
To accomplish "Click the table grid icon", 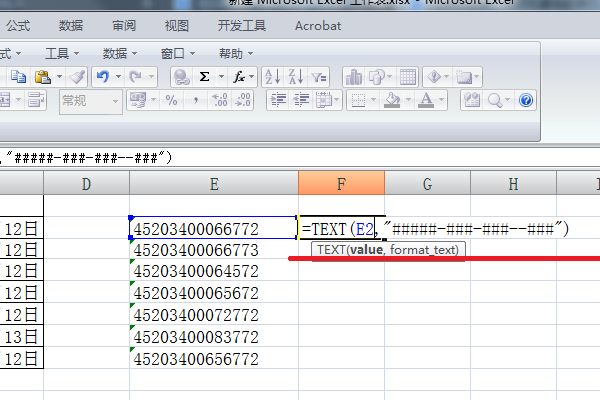I will [x=408, y=77].
